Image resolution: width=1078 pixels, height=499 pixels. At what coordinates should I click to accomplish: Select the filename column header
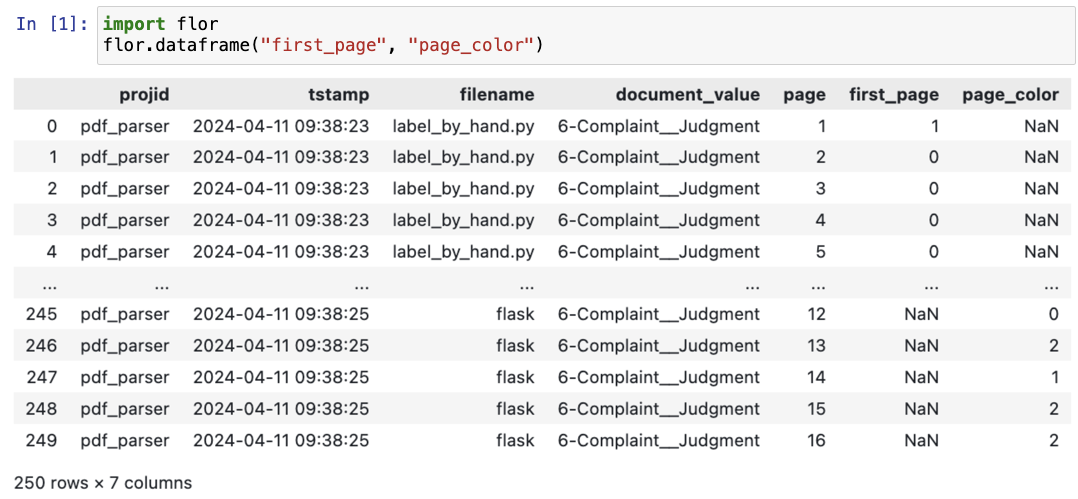pos(497,95)
